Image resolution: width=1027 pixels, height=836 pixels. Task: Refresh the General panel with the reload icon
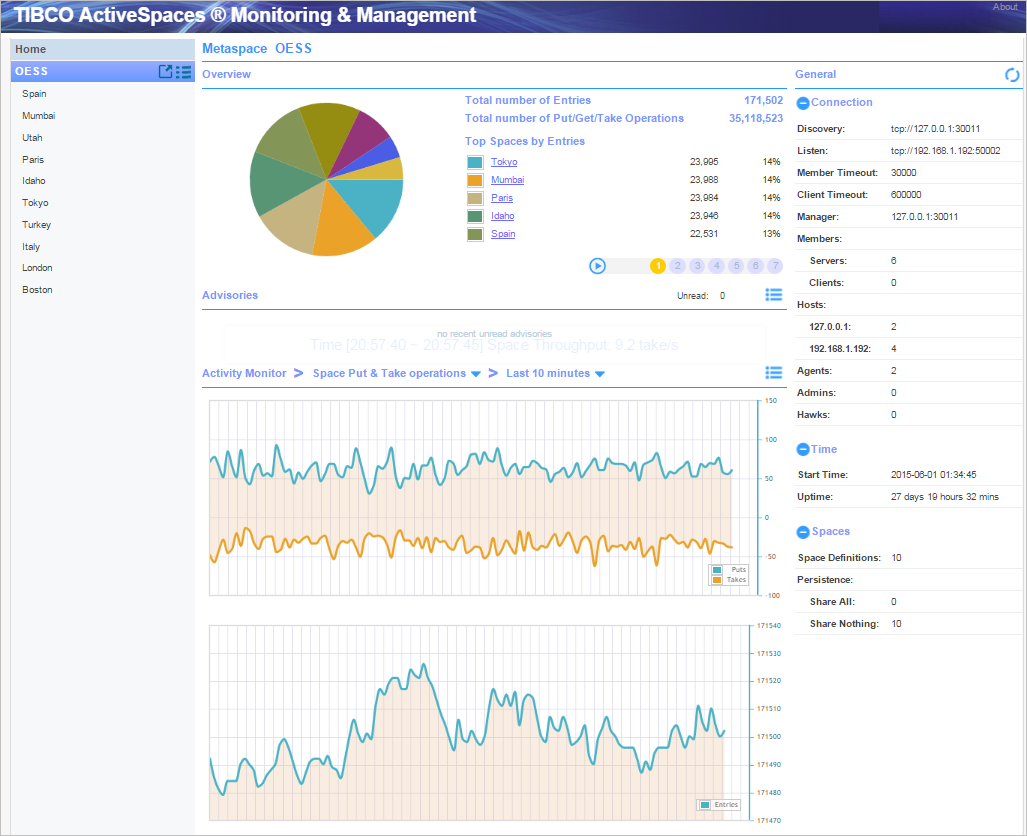coord(1012,74)
